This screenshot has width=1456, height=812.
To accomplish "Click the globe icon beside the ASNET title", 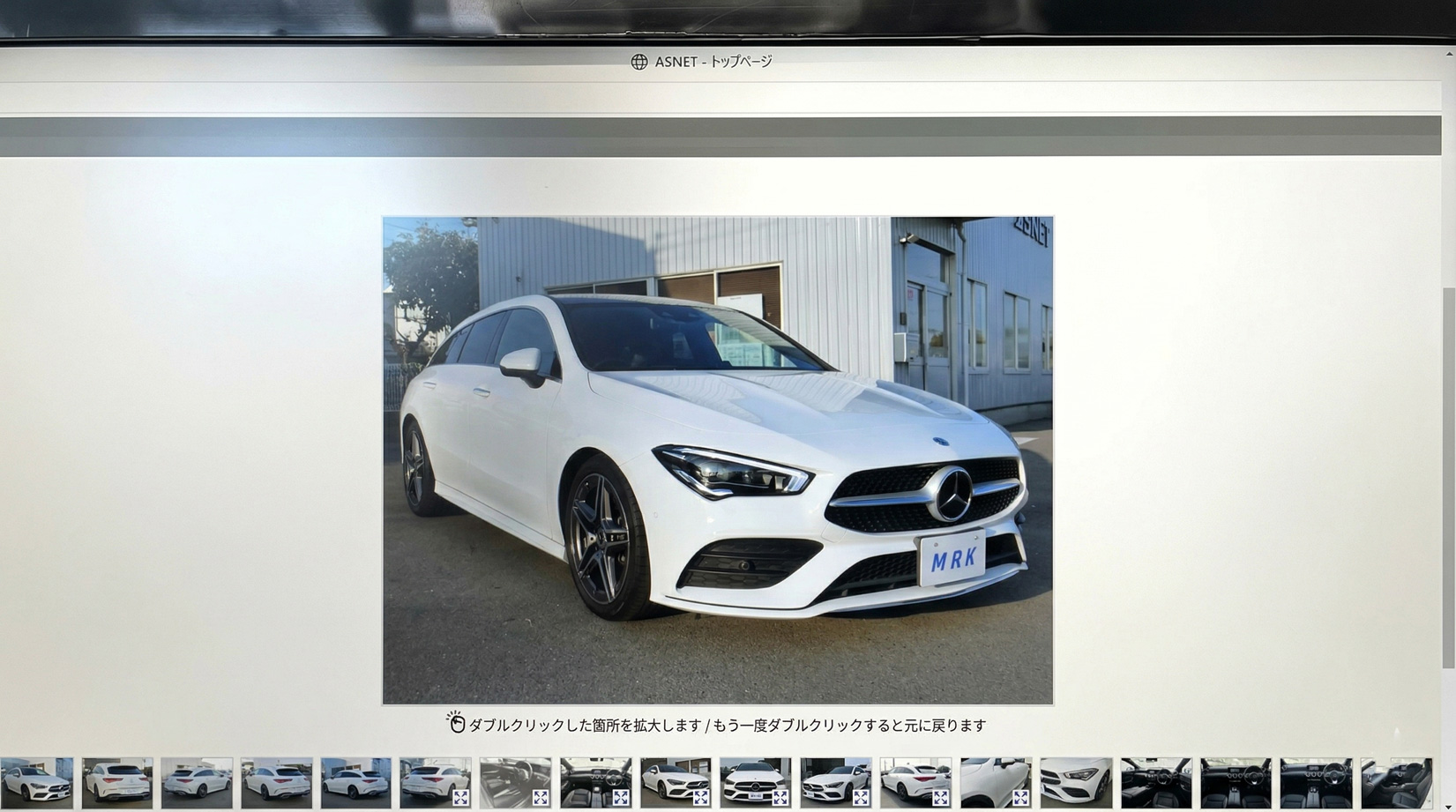I will tap(638, 62).
